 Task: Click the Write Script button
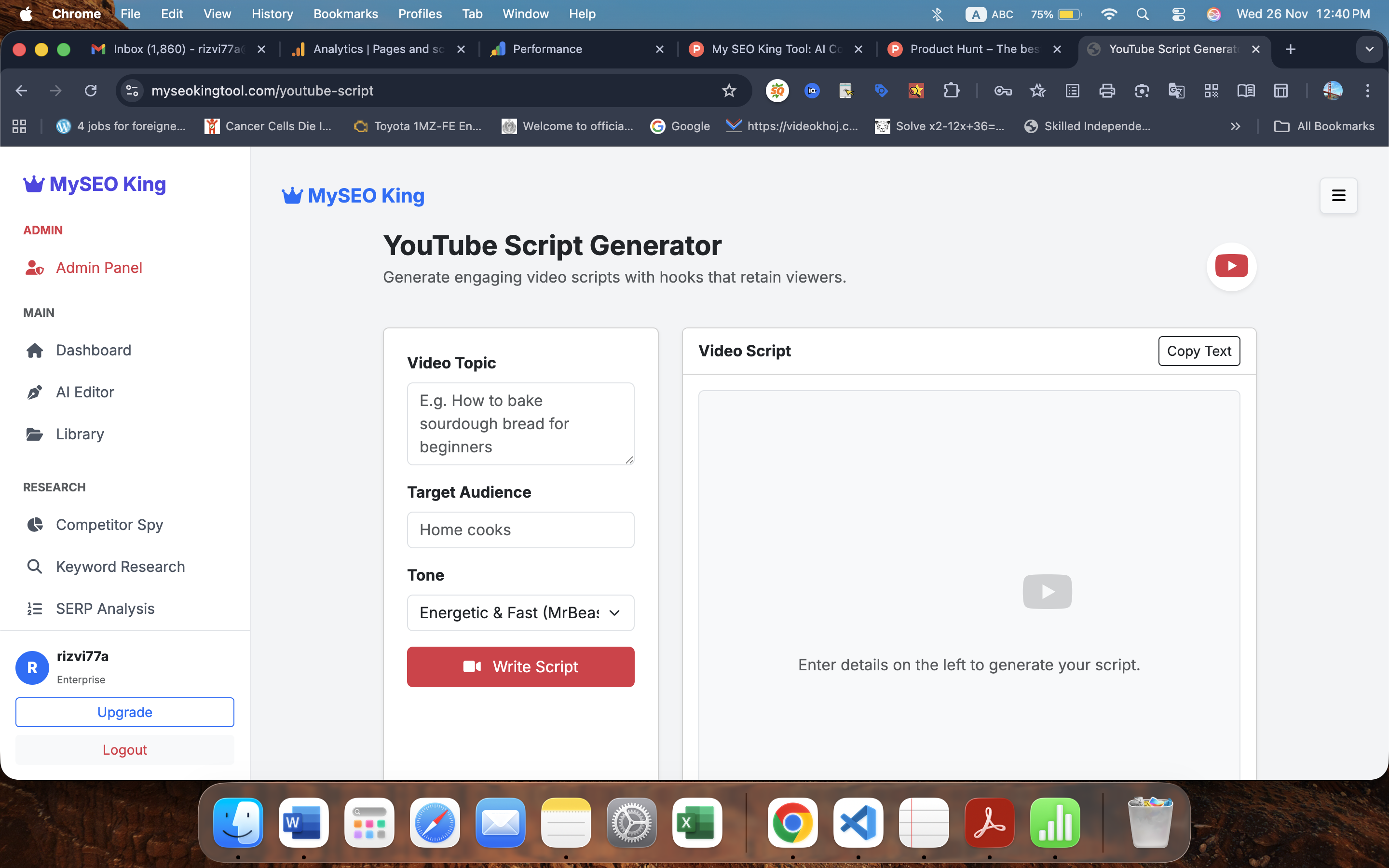pos(520,666)
